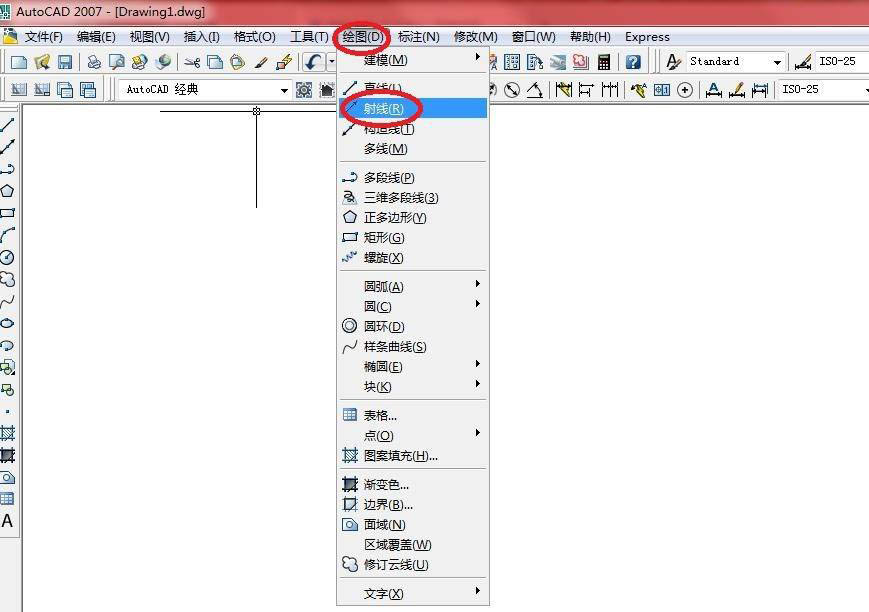Click the Continue dimension icon
The height and width of the screenshot is (612, 869).
tap(610, 90)
